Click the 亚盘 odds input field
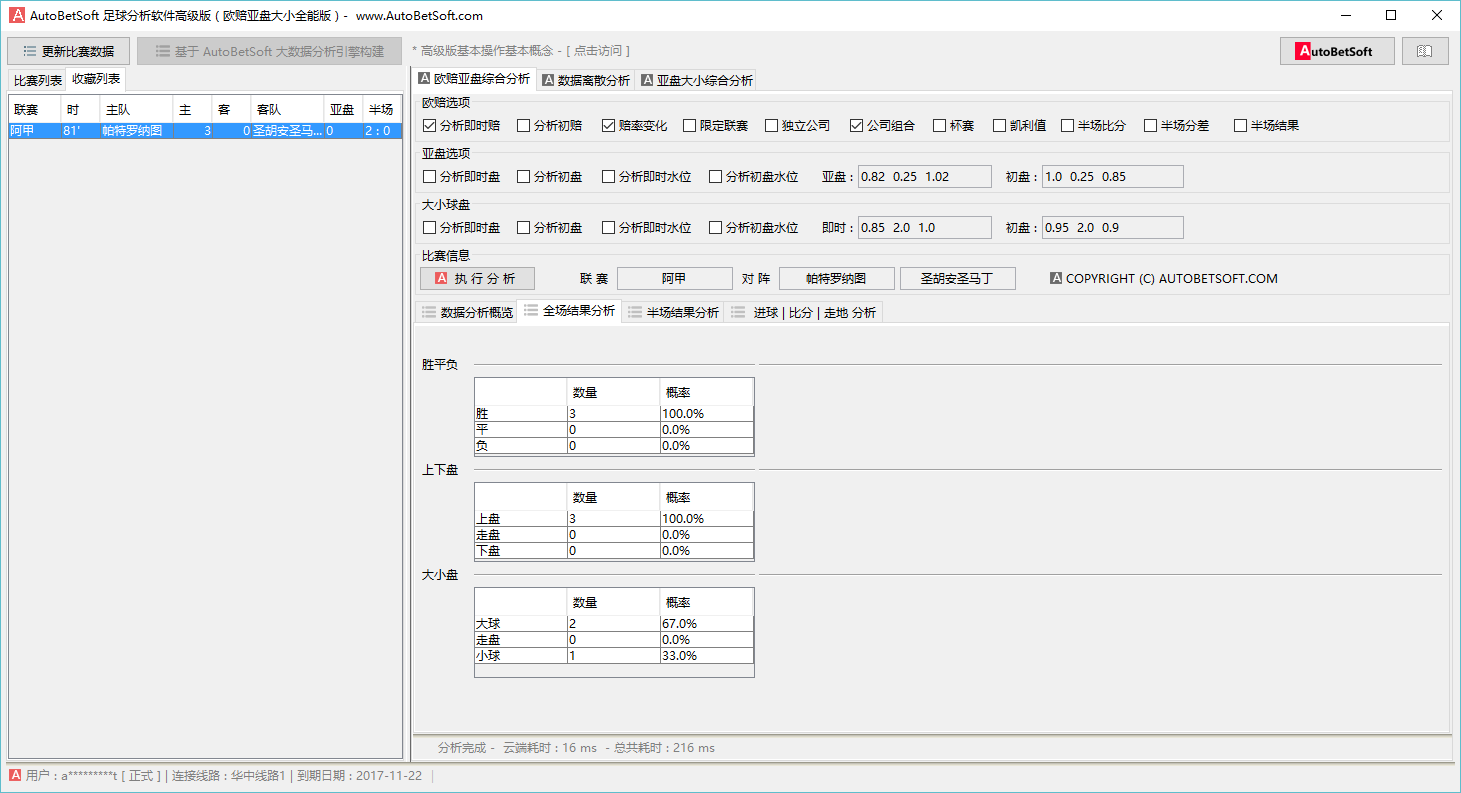 (x=924, y=177)
